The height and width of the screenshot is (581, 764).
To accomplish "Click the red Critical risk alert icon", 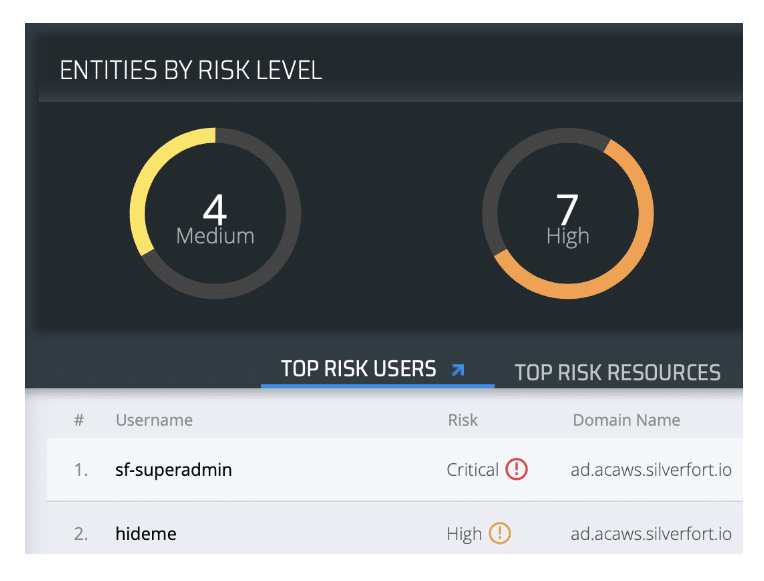I will [x=516, y=469].
